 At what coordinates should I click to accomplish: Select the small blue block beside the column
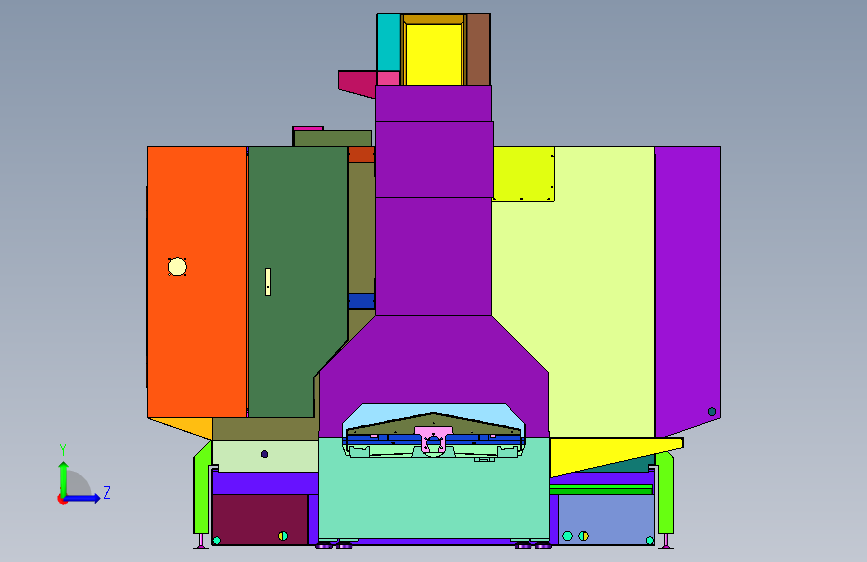coord(362,301)
